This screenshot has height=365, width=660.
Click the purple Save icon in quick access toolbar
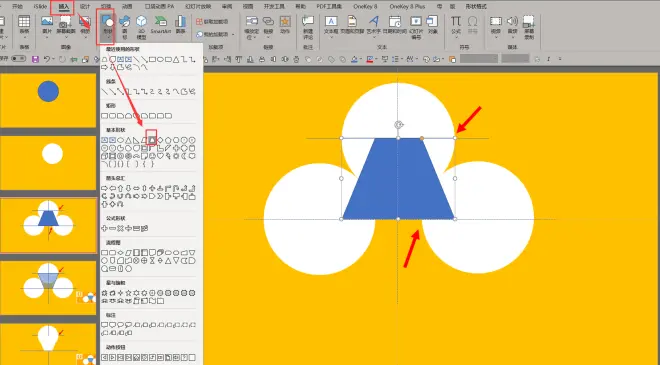coord(35,59)
